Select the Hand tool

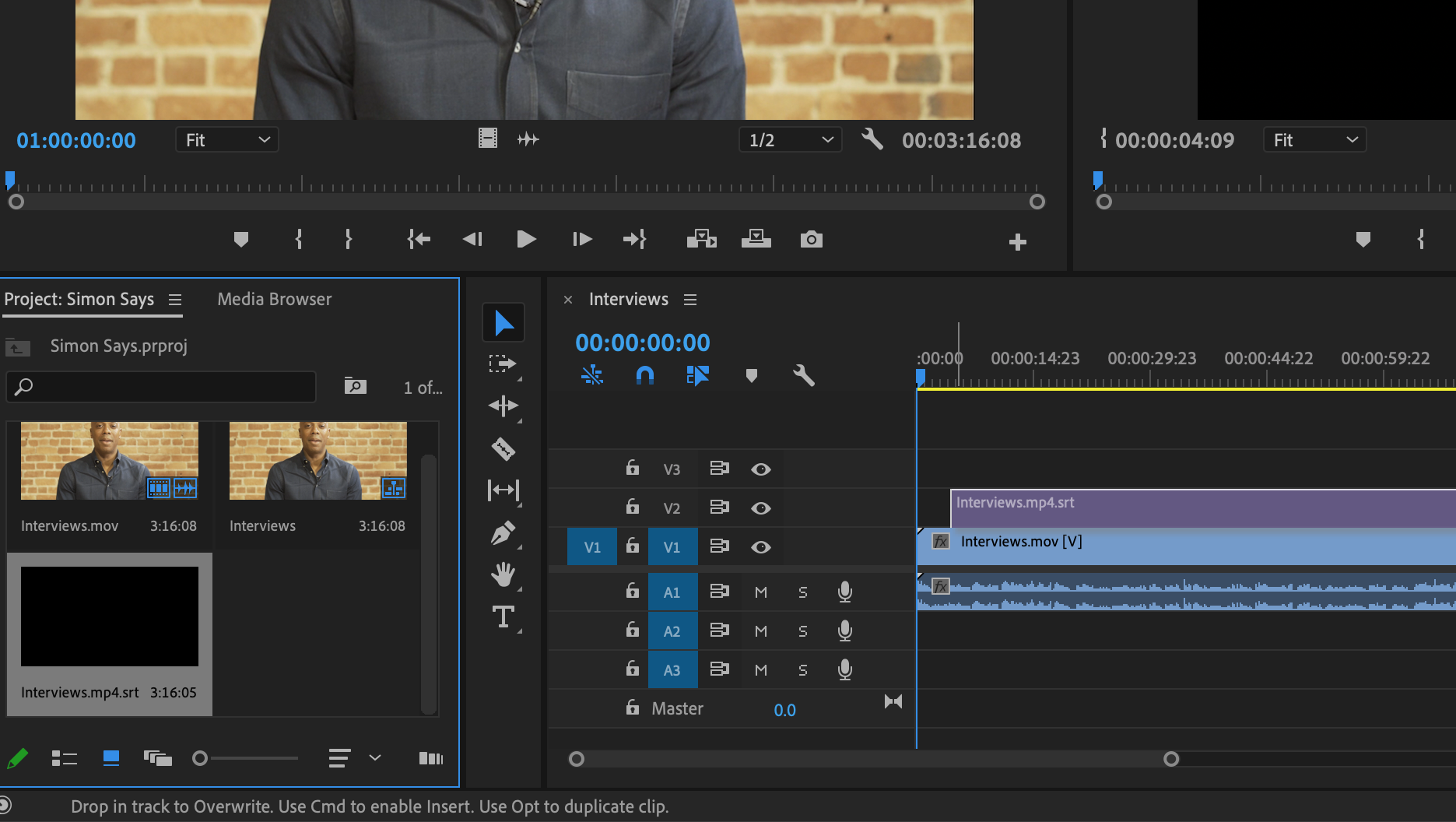point(503,575)
